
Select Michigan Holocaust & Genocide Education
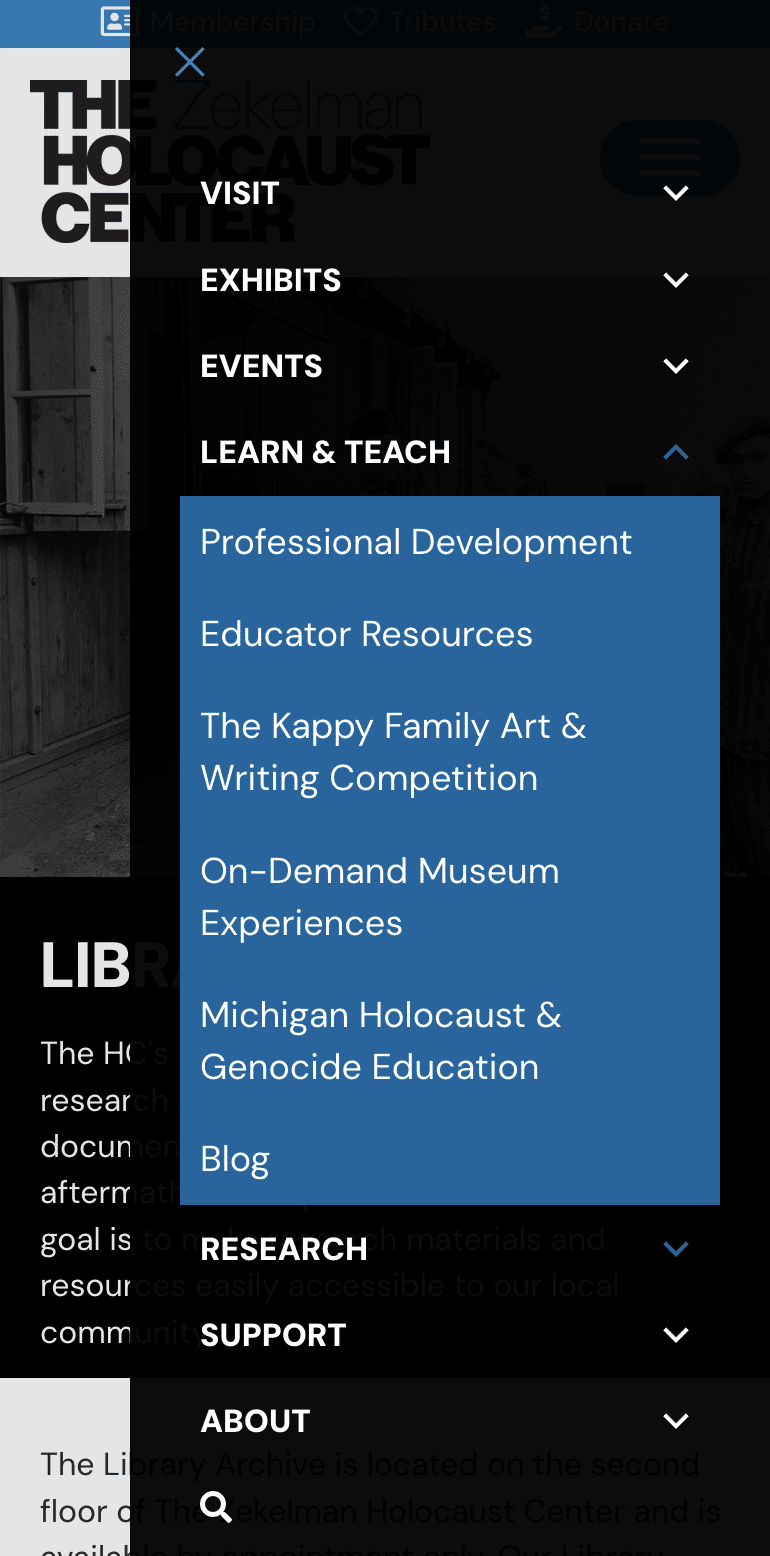point(380,1041)
